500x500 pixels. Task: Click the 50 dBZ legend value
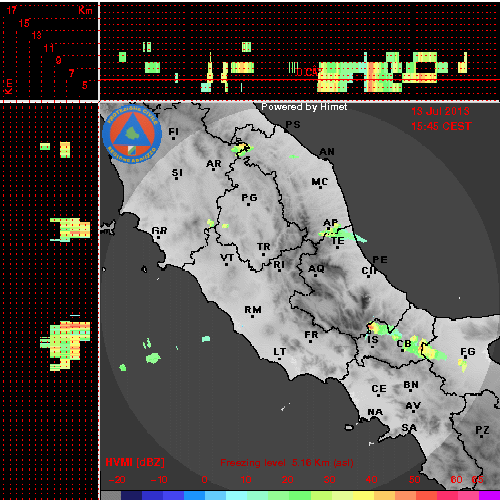coord(414,480)
